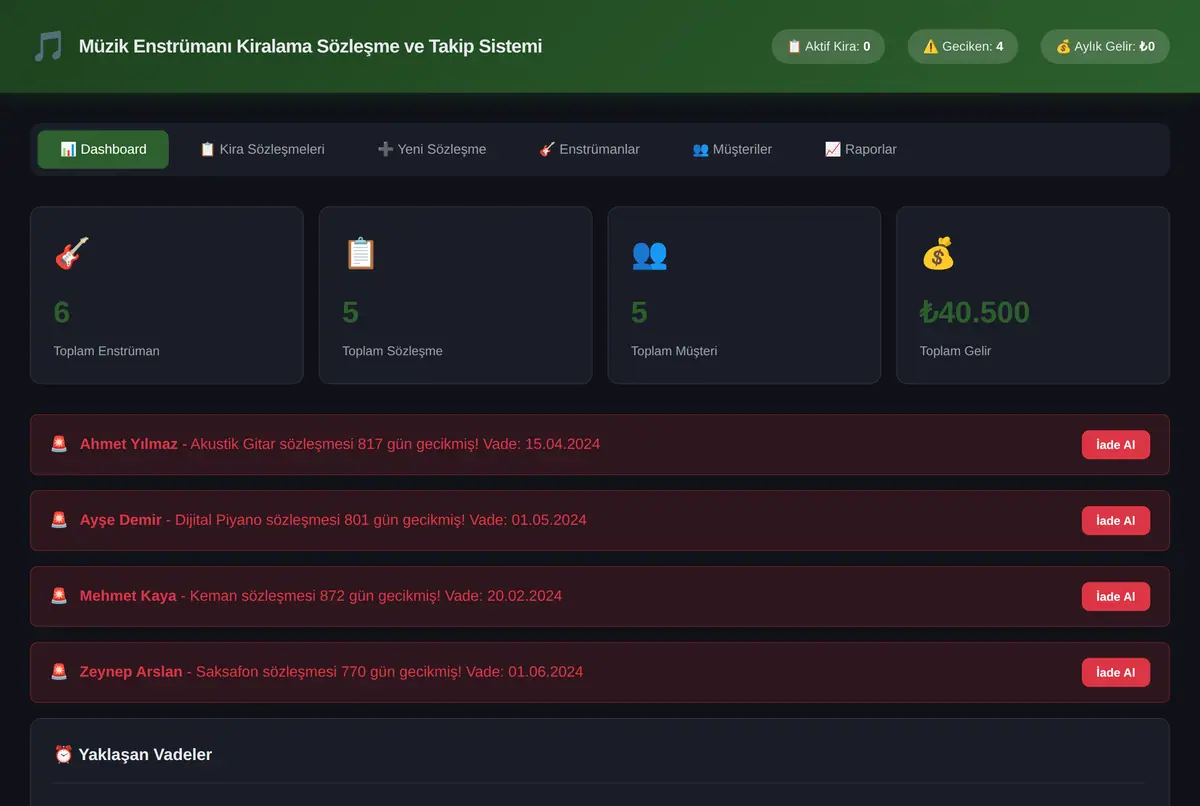This screenshot has width=1200, height=806.
Task: Click the Toplam Müşteri label
Action: click(x=674, y=351)
